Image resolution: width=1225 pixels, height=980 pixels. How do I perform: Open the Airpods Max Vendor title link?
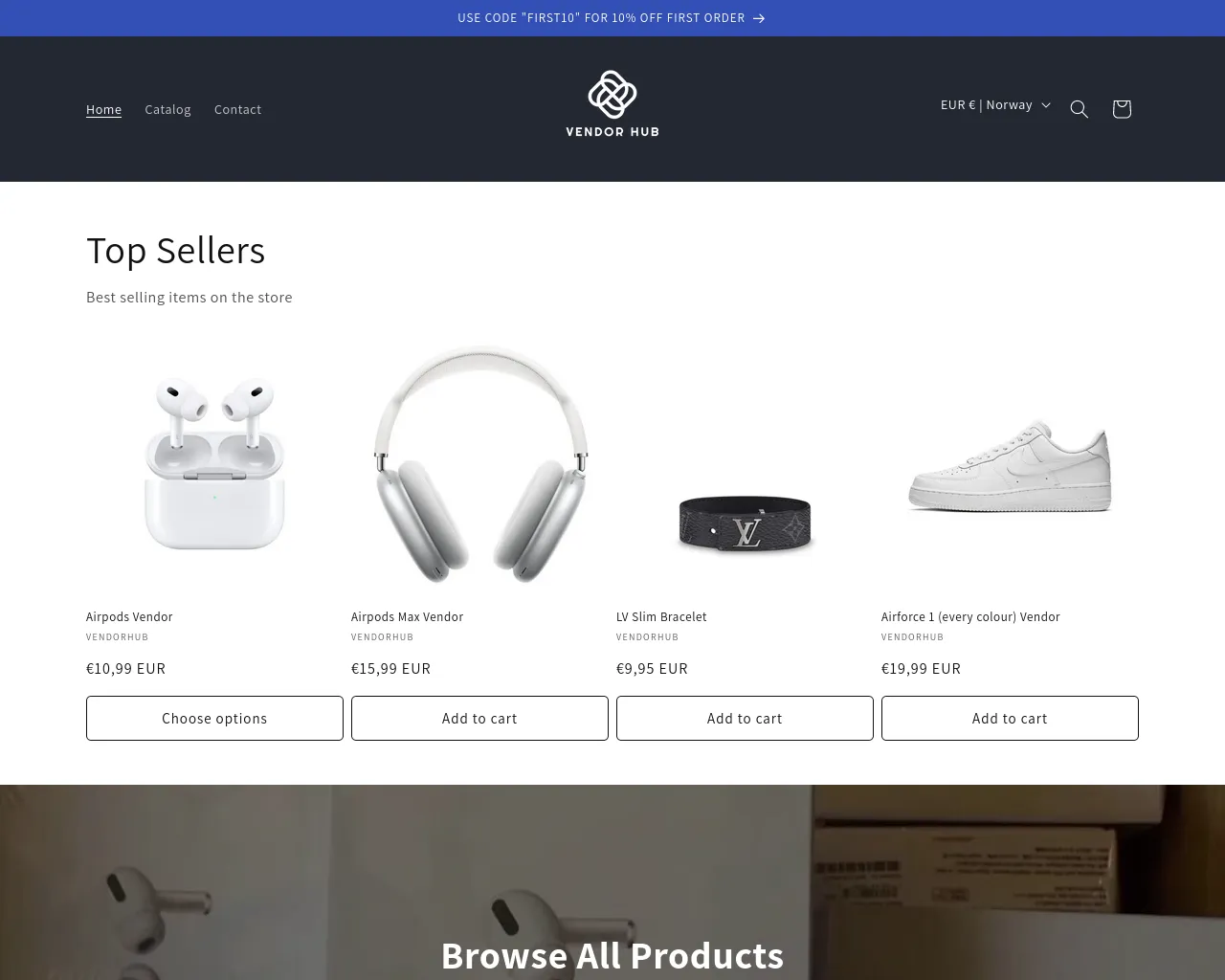(x=407, y=617)
